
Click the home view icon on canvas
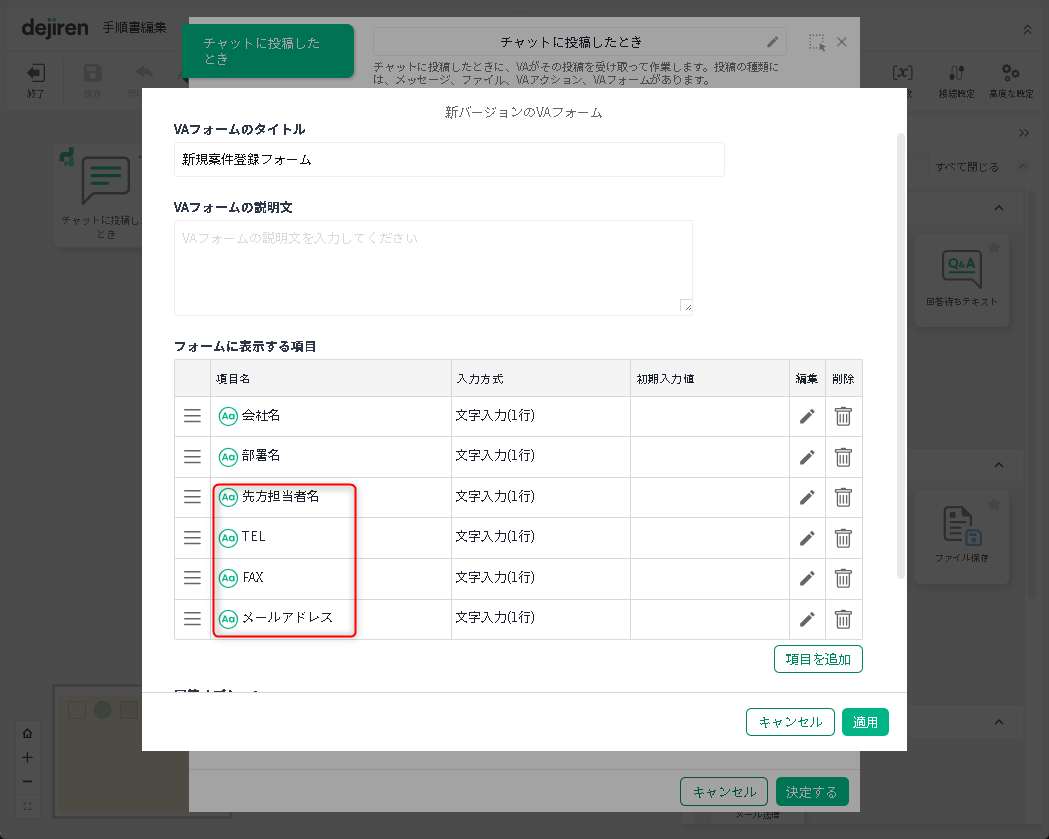pos(28,733)
